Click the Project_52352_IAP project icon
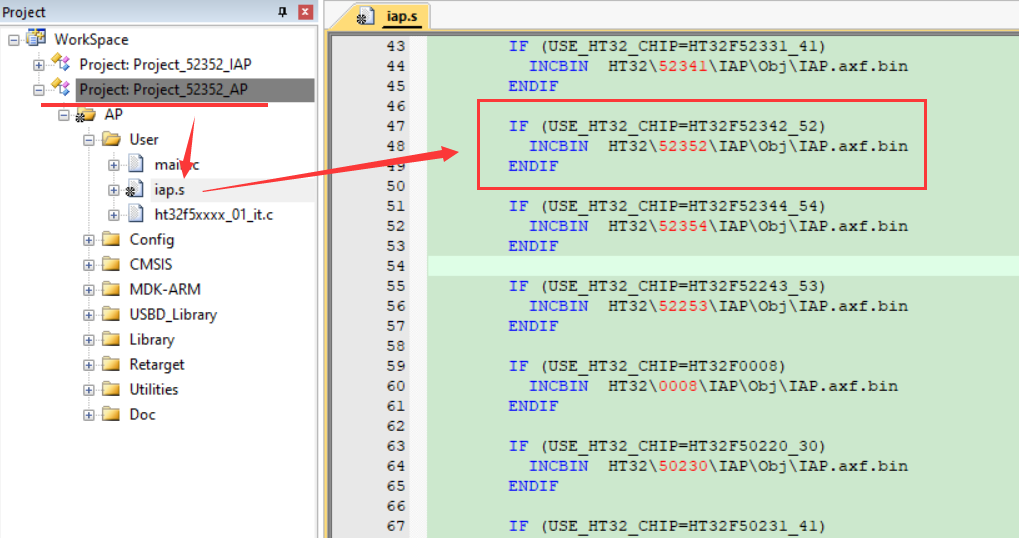This screenshot has width=1019, height=538. (62, 64)
